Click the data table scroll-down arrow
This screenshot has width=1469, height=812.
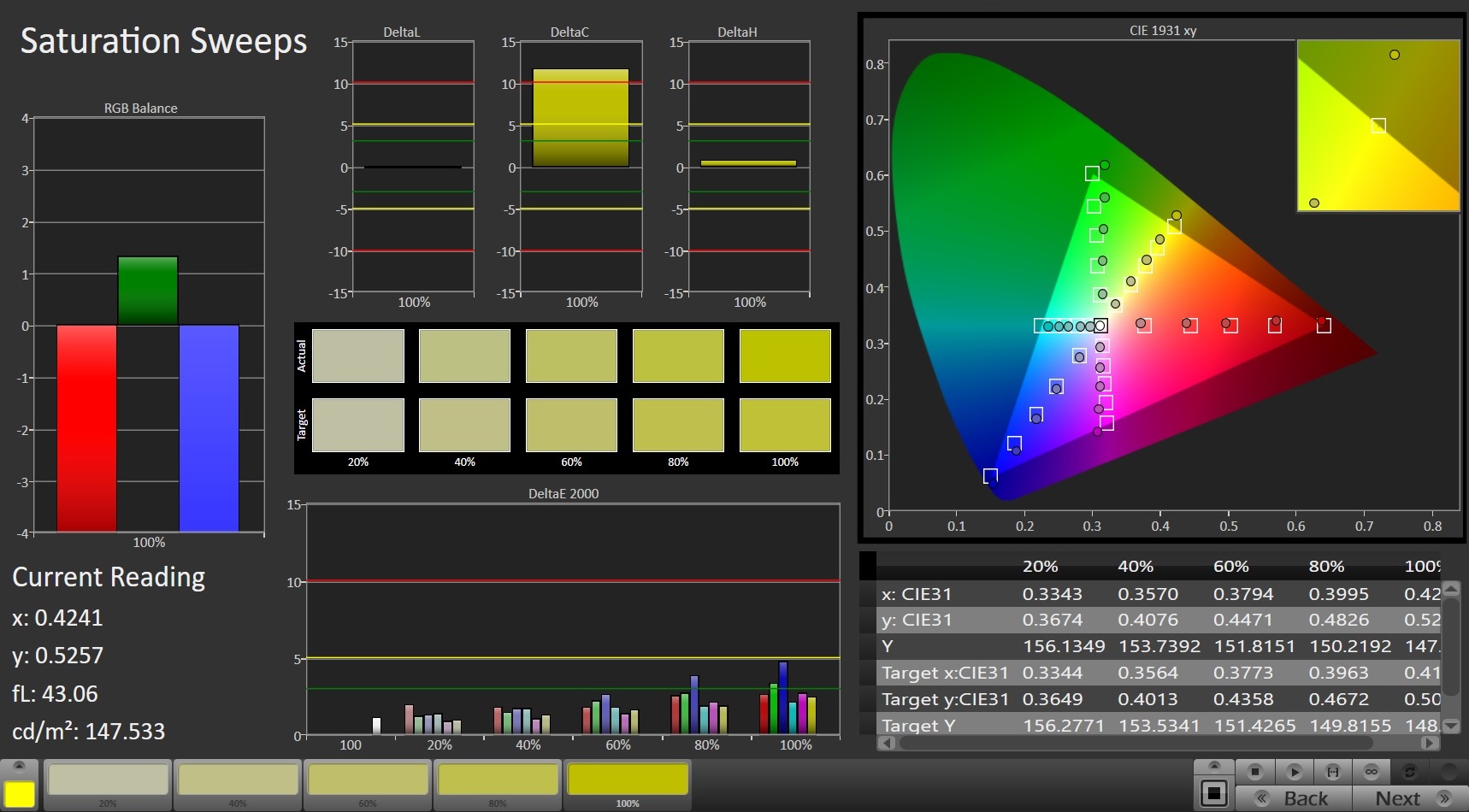(1450, 726)
